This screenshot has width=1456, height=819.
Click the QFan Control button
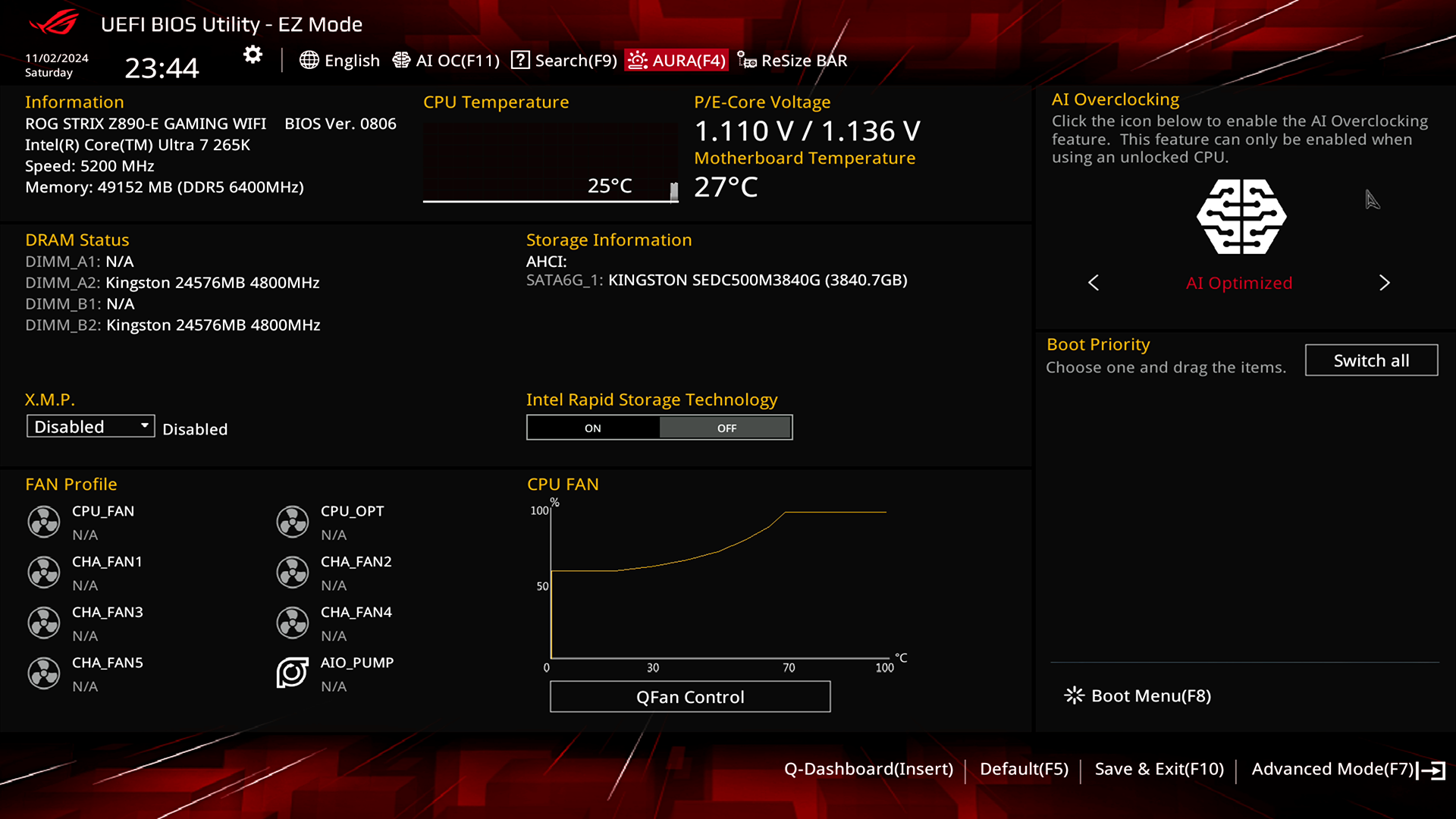690,697
